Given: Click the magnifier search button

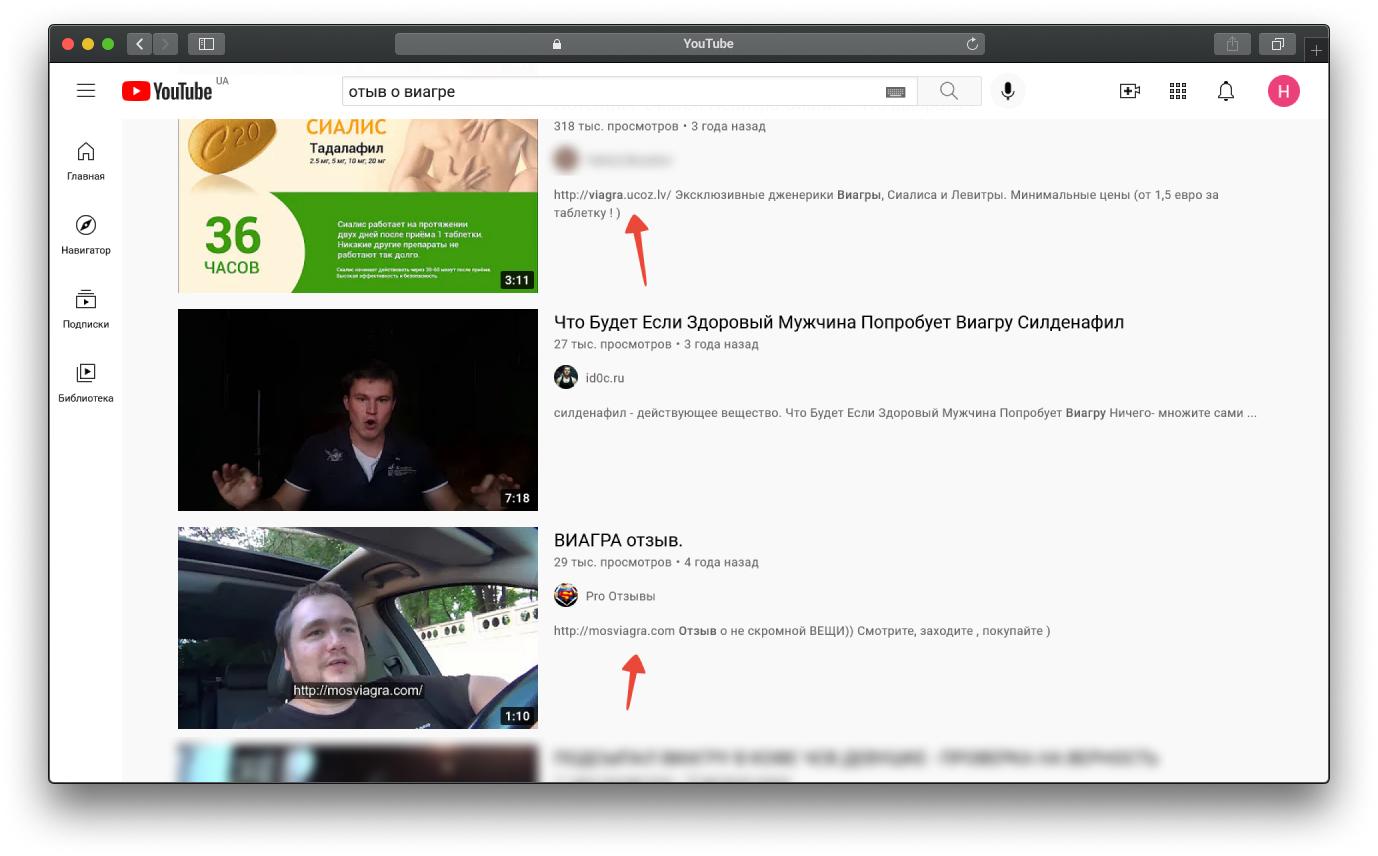Looking at the screenshot, I should (x=949, y=91).
